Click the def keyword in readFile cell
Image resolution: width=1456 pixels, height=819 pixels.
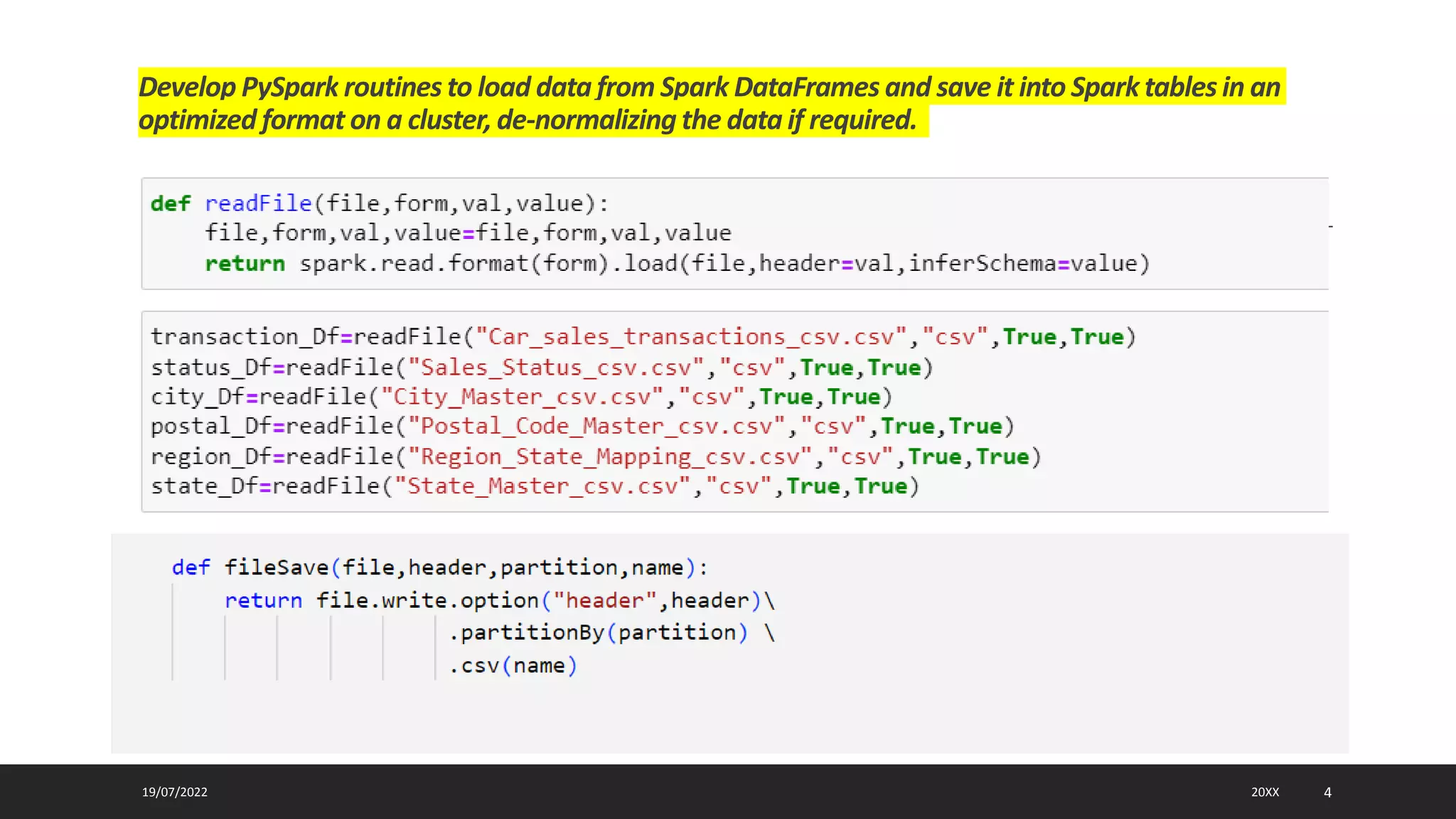(170, 204)
